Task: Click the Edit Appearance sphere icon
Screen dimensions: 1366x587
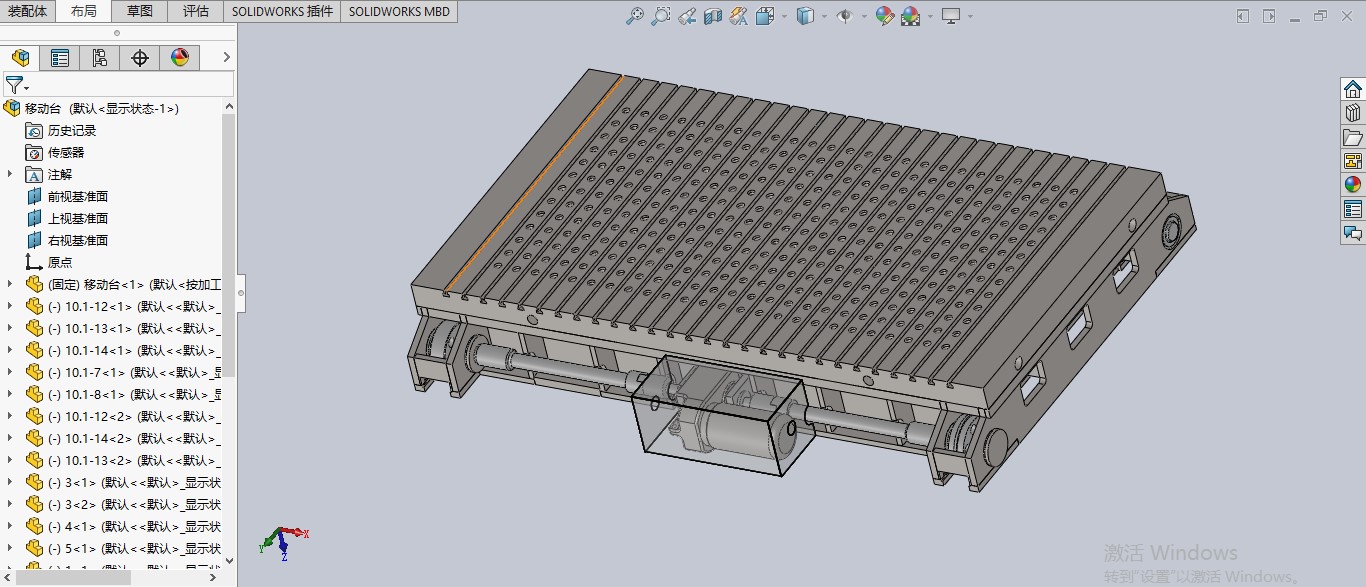Action: click(884, 16)
